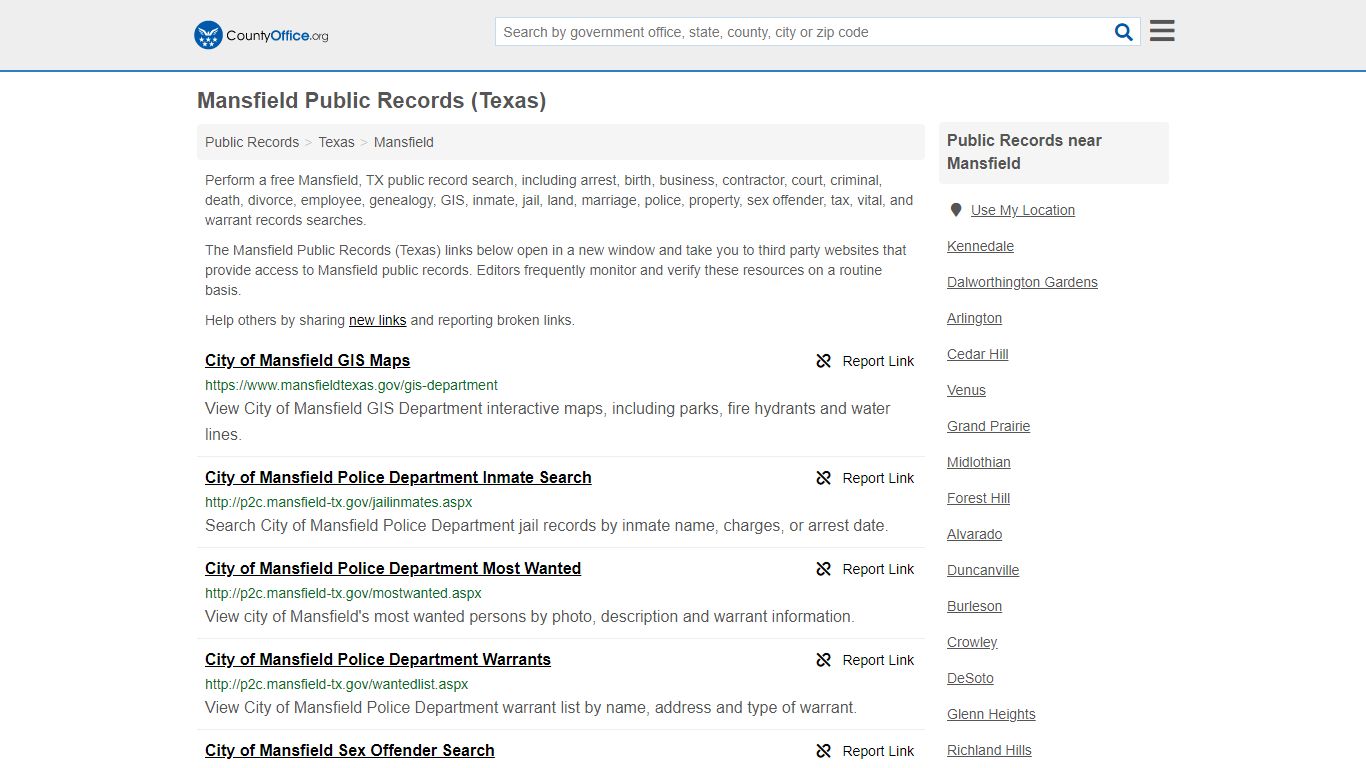The image size is (1366, 768).
Task: Open the mostwanted.aspx URL
Action: click(x=343, y=593)
